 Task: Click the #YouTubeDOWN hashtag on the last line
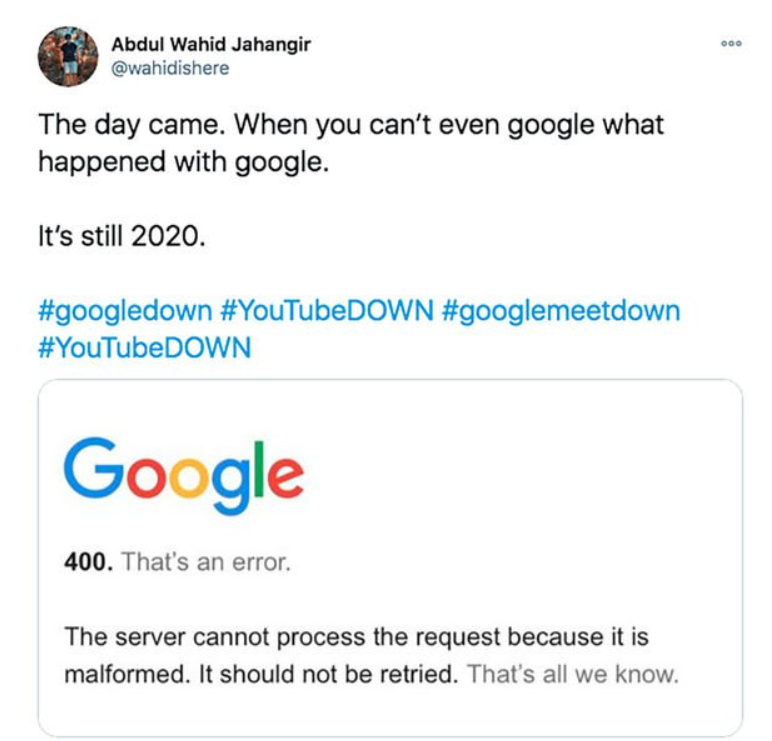pyautogui.click(x=145, y=347)
